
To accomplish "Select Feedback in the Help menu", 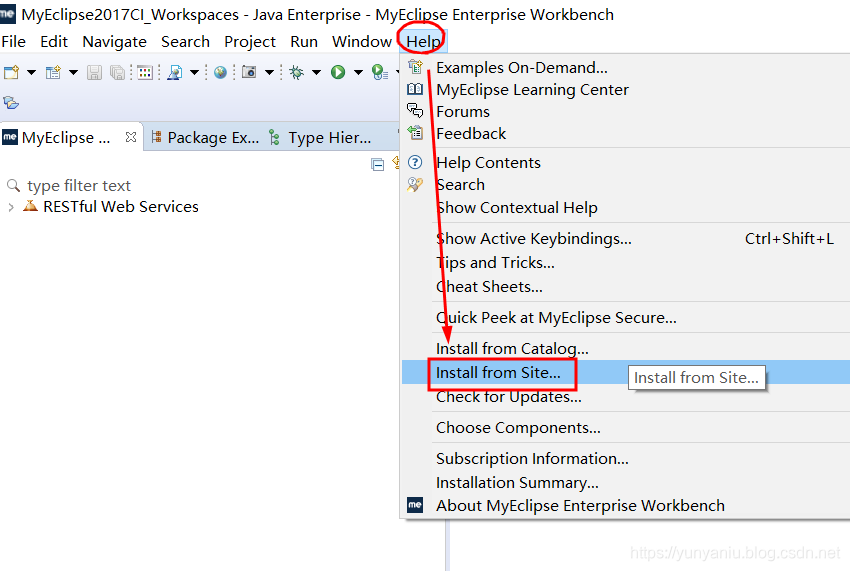I will coord(626,133).
